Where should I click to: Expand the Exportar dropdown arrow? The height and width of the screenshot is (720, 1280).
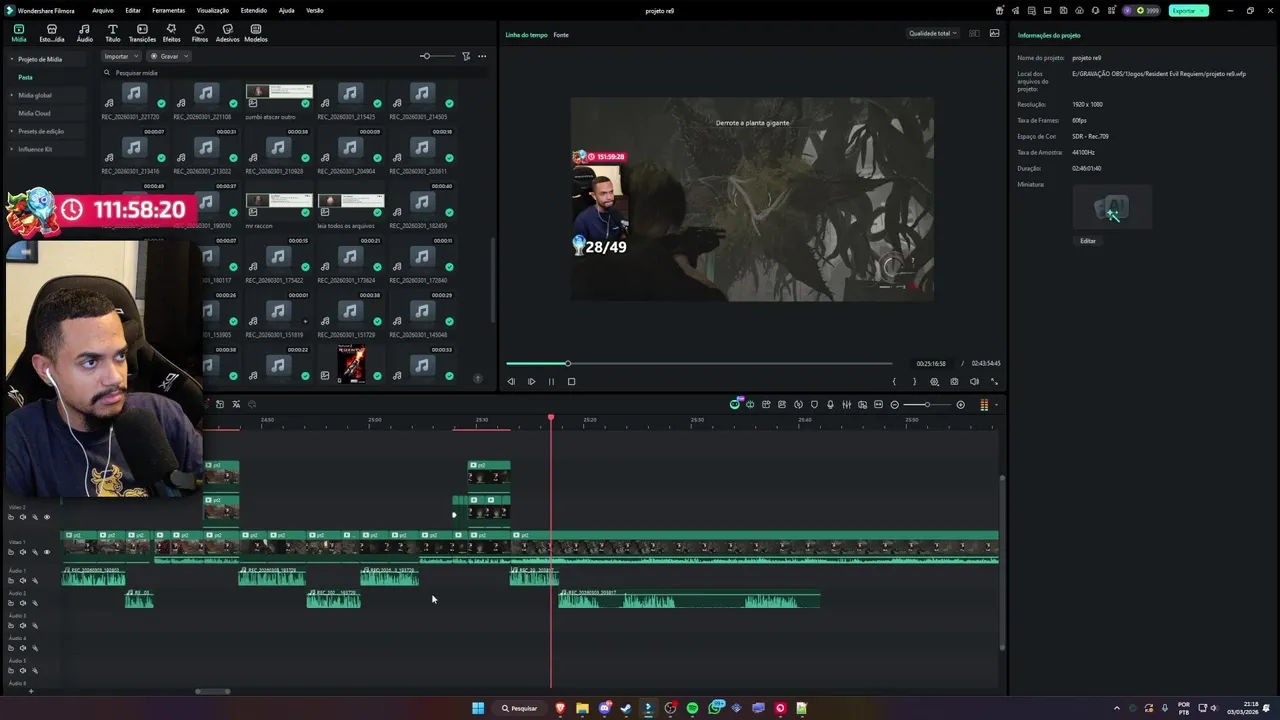1203,10
